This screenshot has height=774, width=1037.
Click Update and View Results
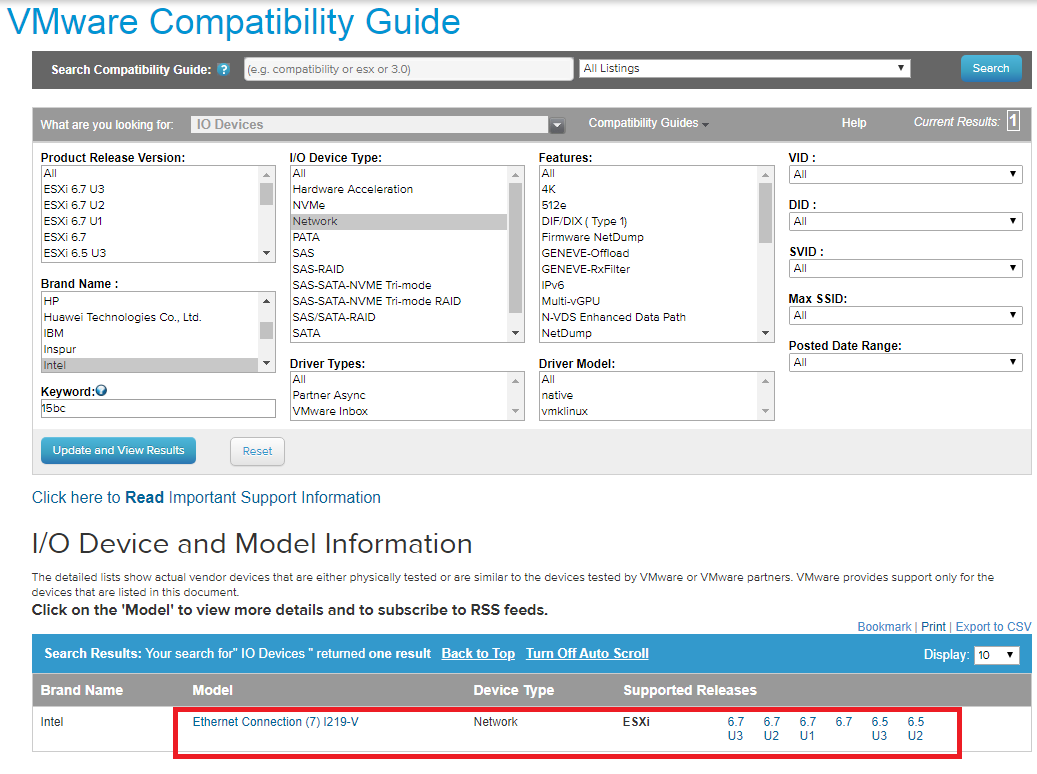tap(118, 451)
